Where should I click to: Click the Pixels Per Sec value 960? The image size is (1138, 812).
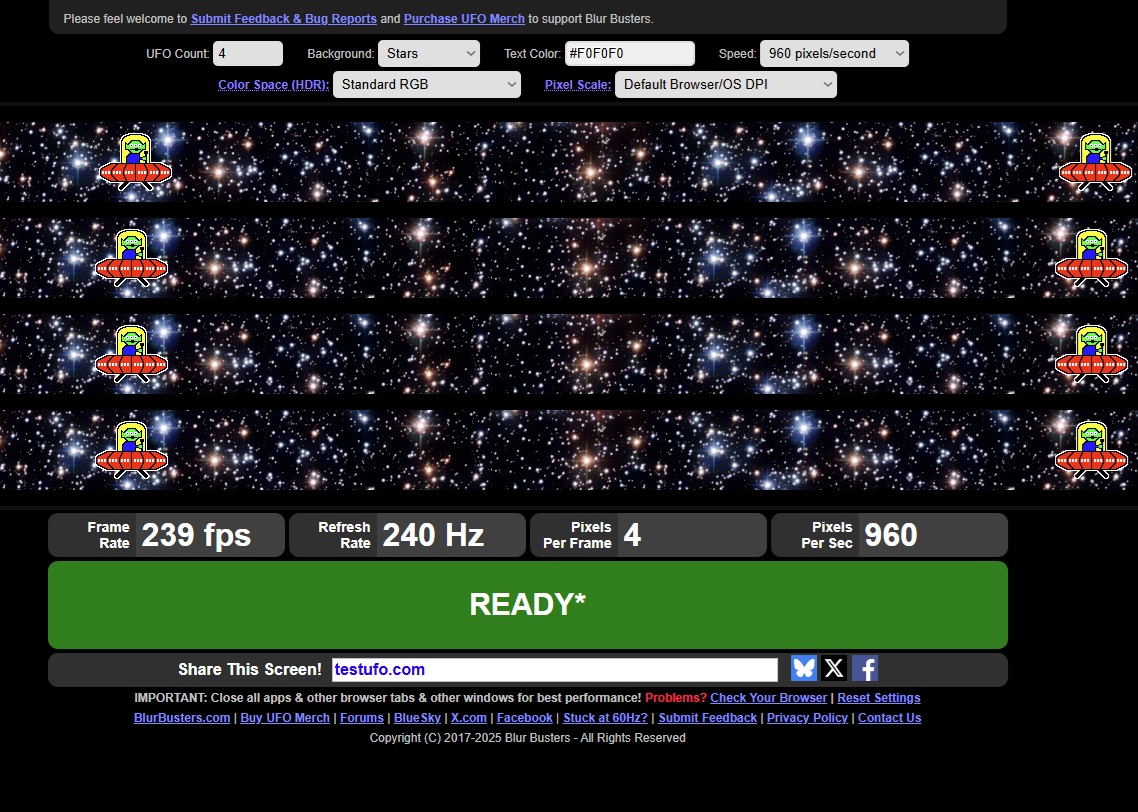click(x=891, y=536)
